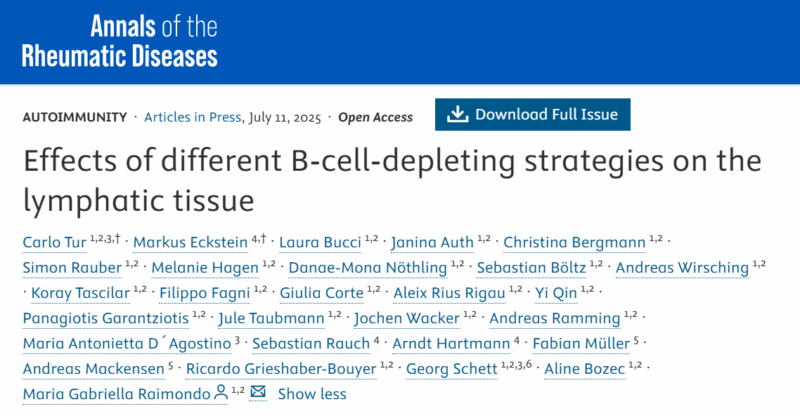Click author Panagiotis Garantziotis
The width and height of the screenshot is (800, 416).
106,318
